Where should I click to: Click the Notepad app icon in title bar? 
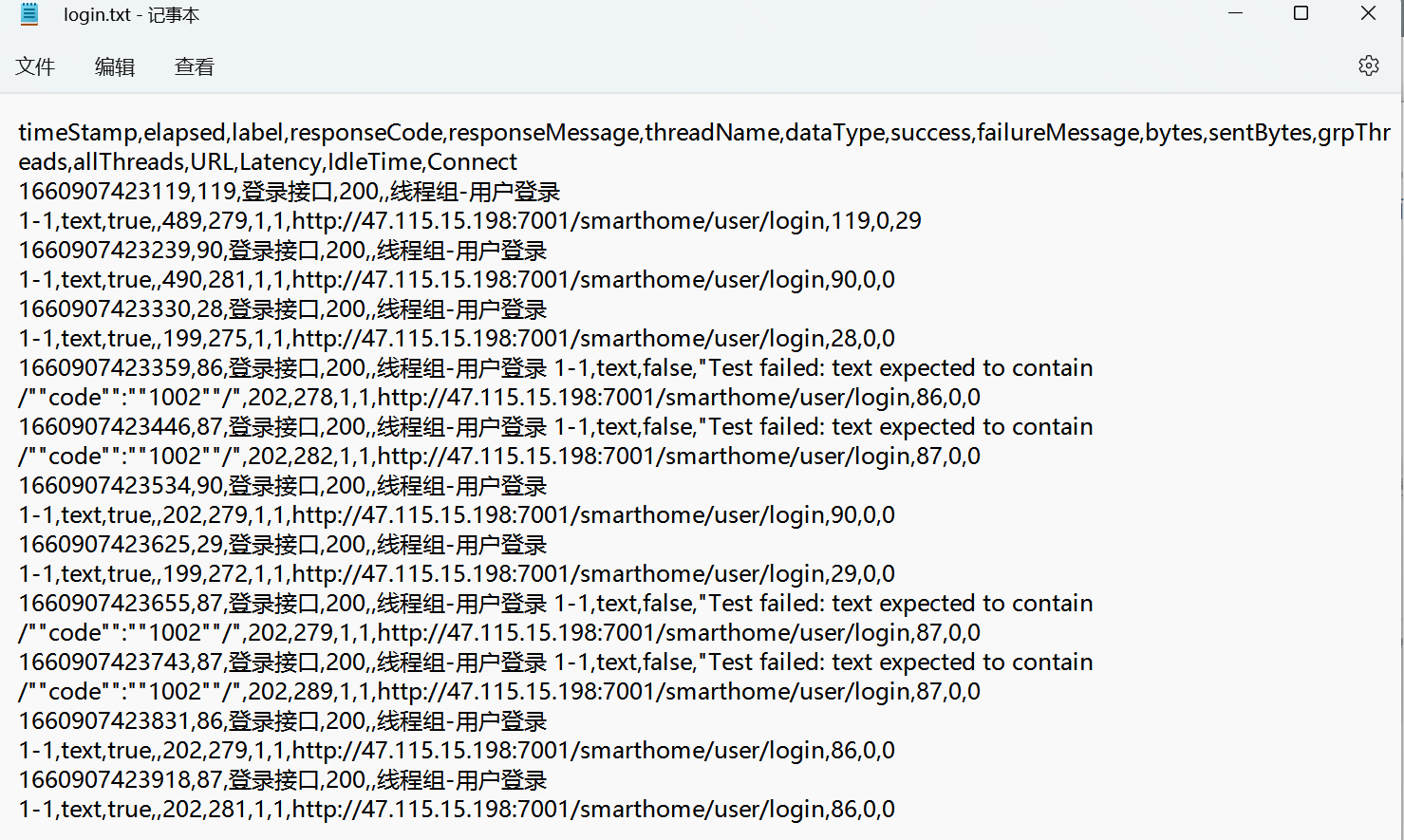click(29, 14)
